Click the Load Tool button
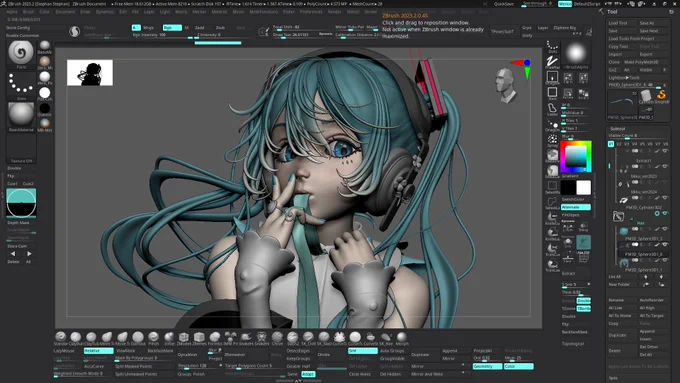680x383 pixels. point(618,23)
